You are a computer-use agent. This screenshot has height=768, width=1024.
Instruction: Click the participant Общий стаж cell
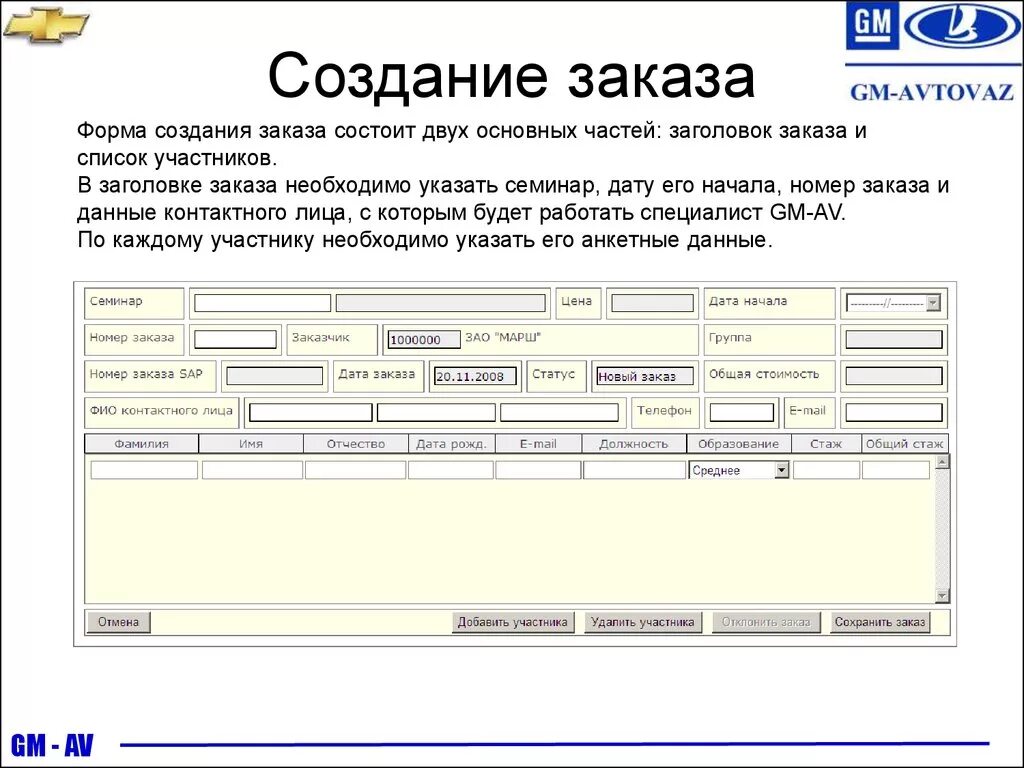coord(896,470)
